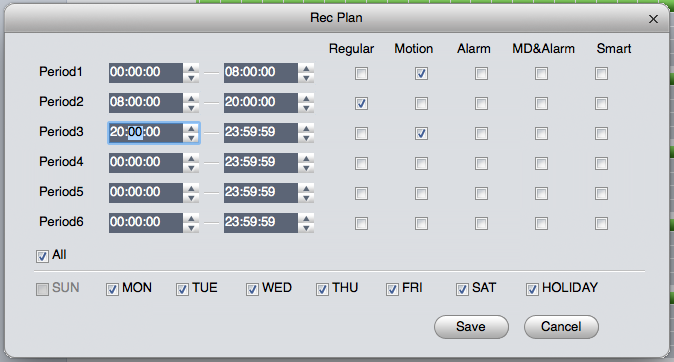This screenshot has width=674, height=362.
Task: Increase Period1 start time with up arrow
Action: pos(191,68)
